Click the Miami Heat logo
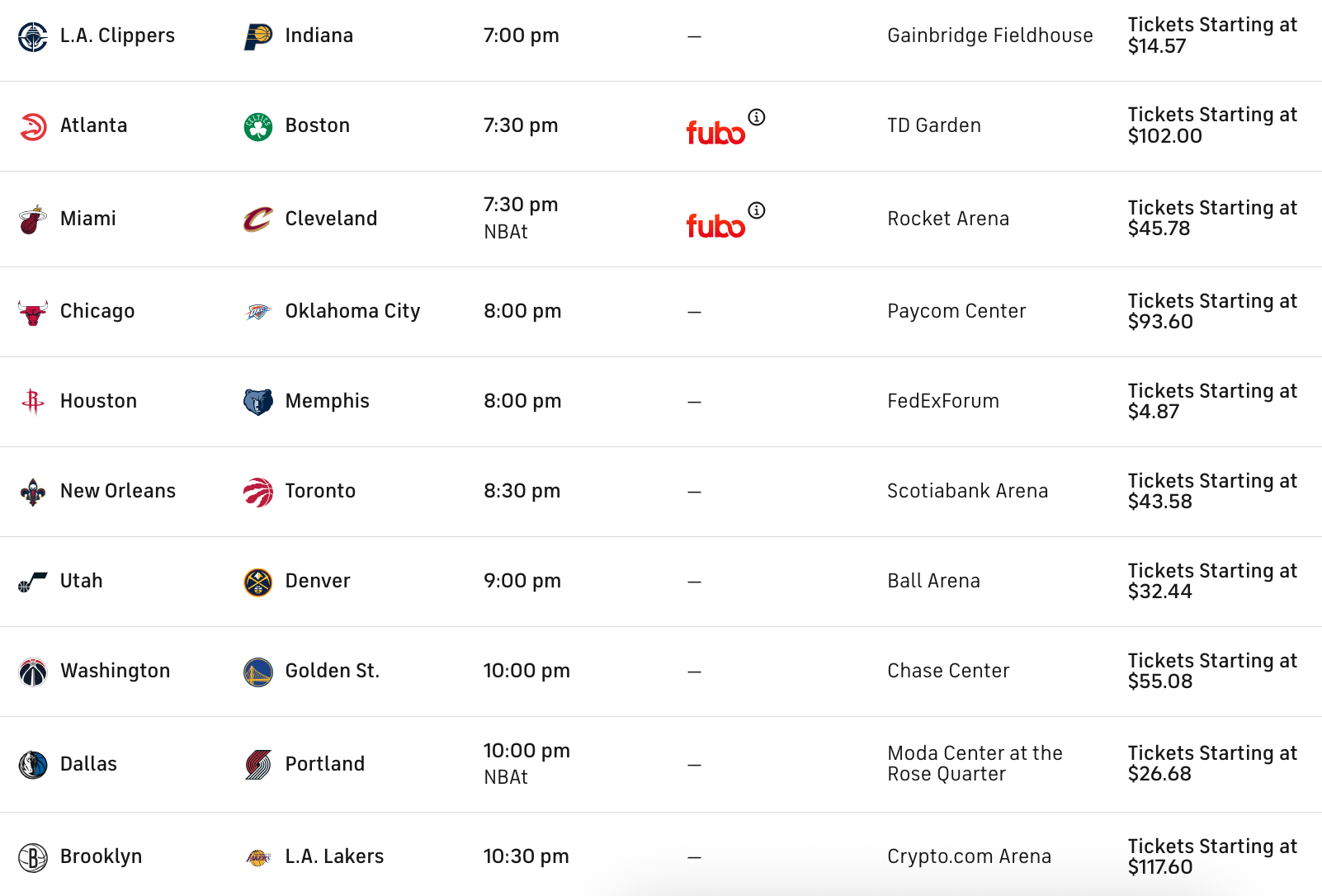This screenshot has height=896, width=1322. (x=33, y=219)
